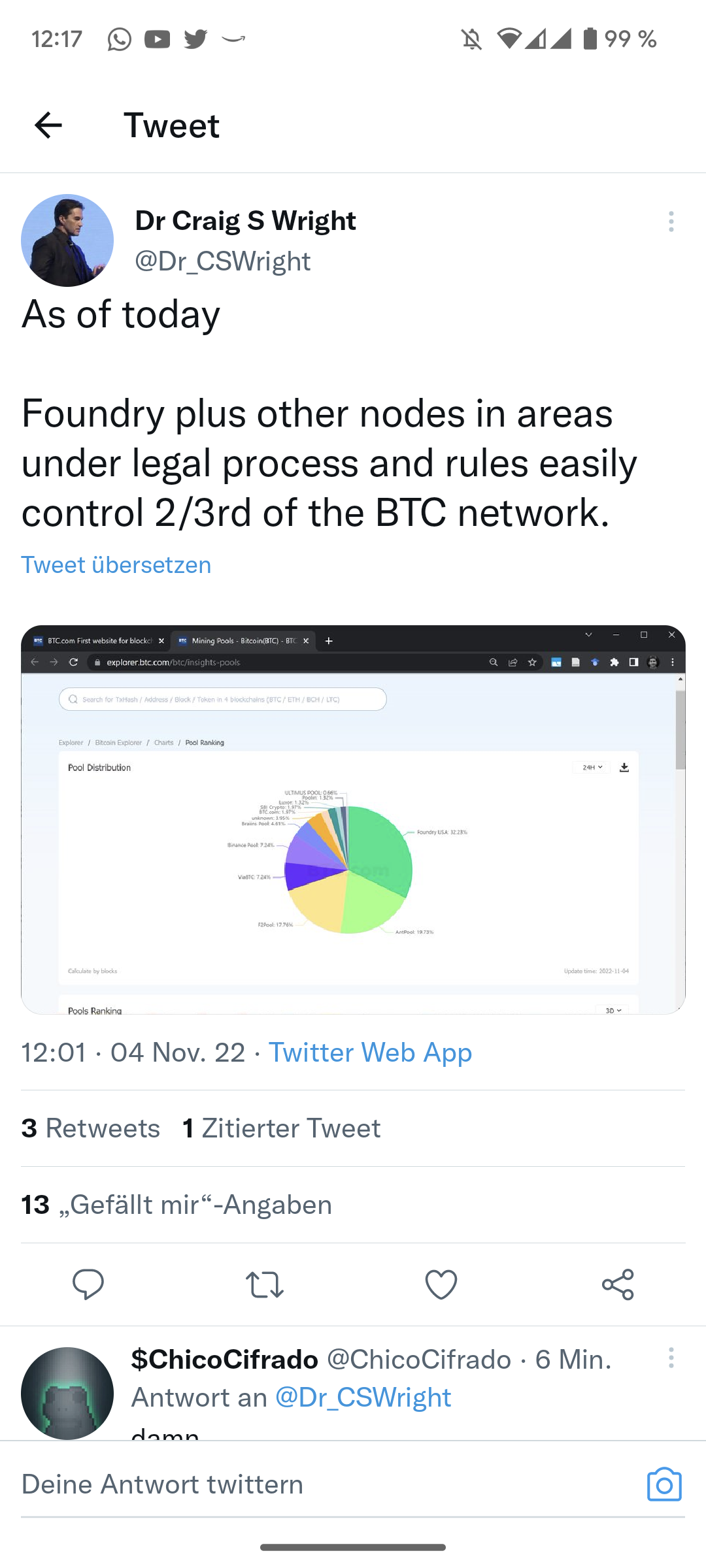Tap Dr Craig S Wright profile picture

[67, 240]
